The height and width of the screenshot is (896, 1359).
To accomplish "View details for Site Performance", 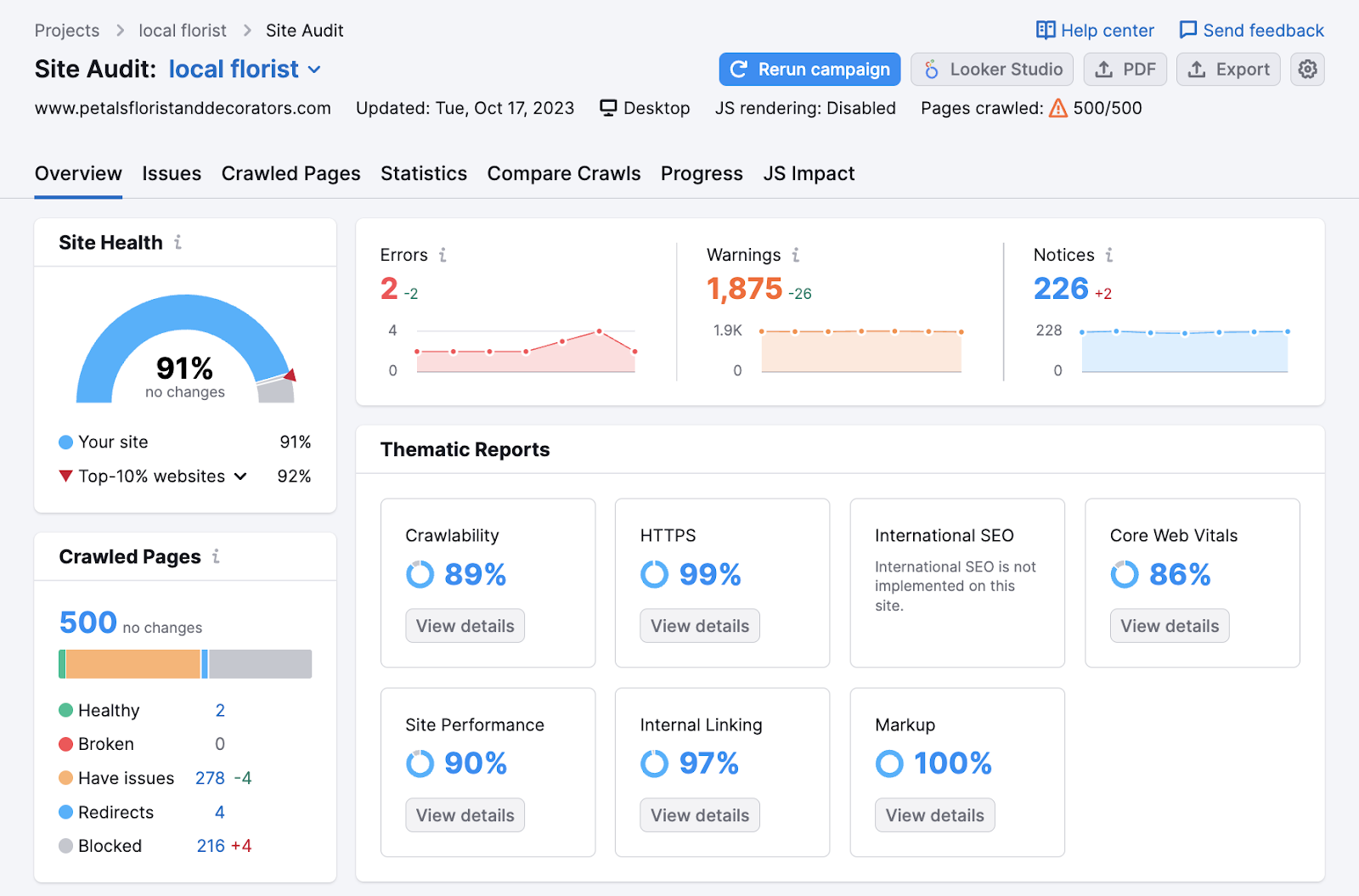I will point(465,815).
